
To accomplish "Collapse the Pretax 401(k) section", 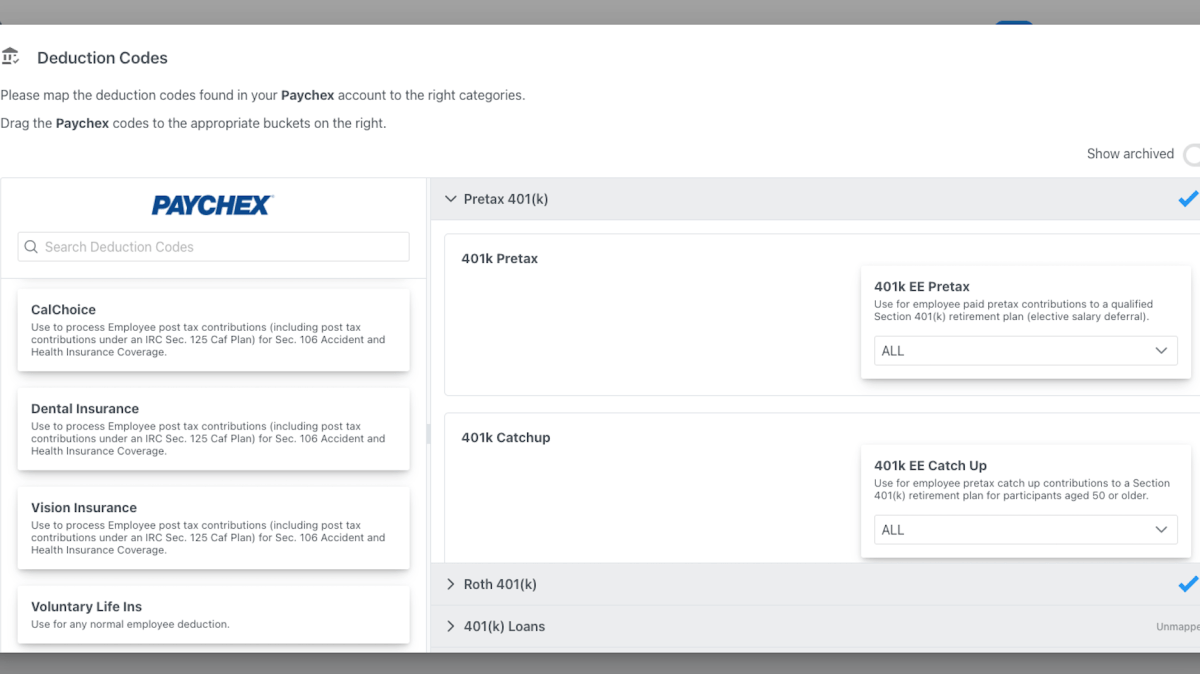I will (x=451, y=199).
